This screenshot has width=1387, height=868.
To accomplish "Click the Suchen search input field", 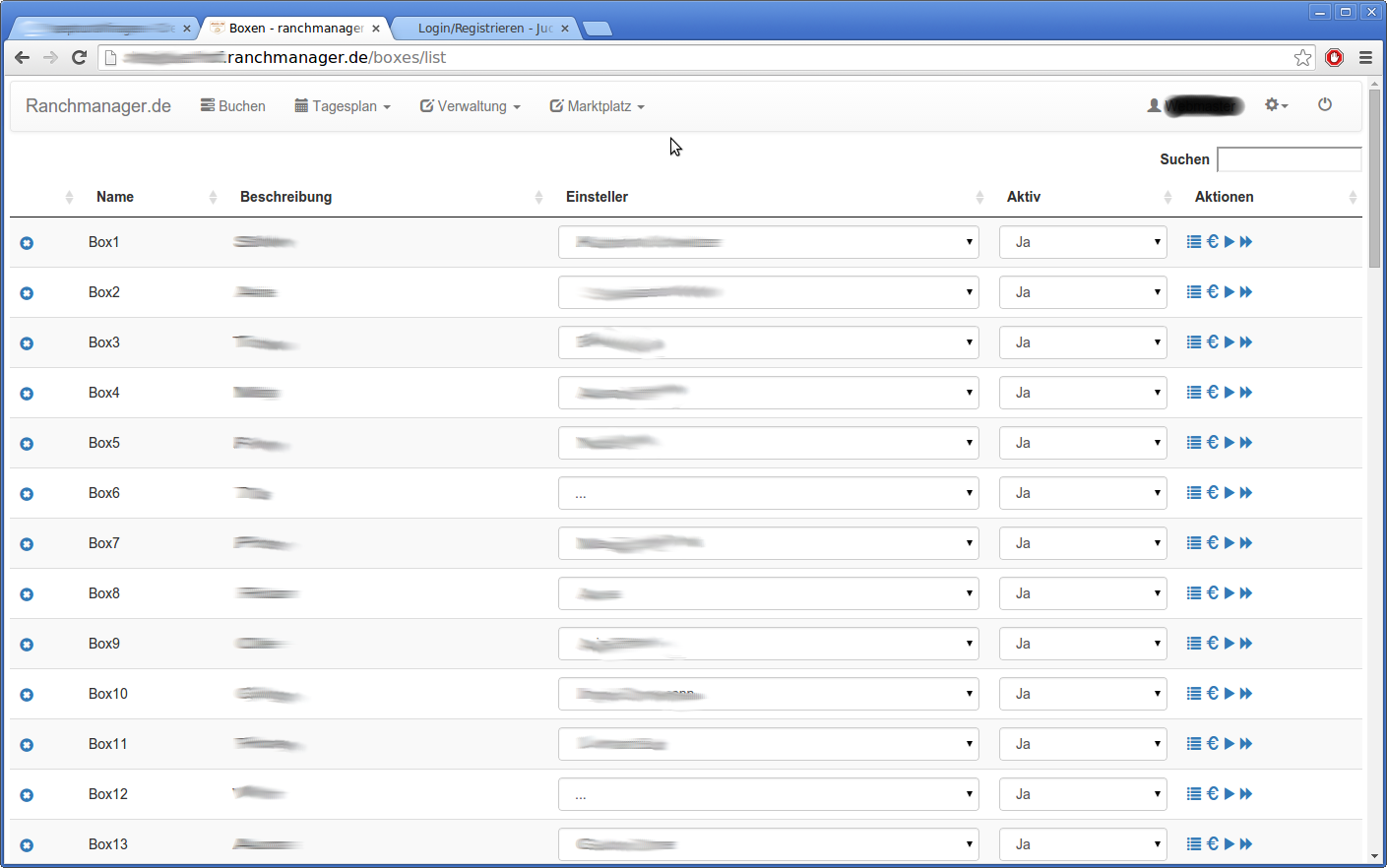I will point(1289,159).
